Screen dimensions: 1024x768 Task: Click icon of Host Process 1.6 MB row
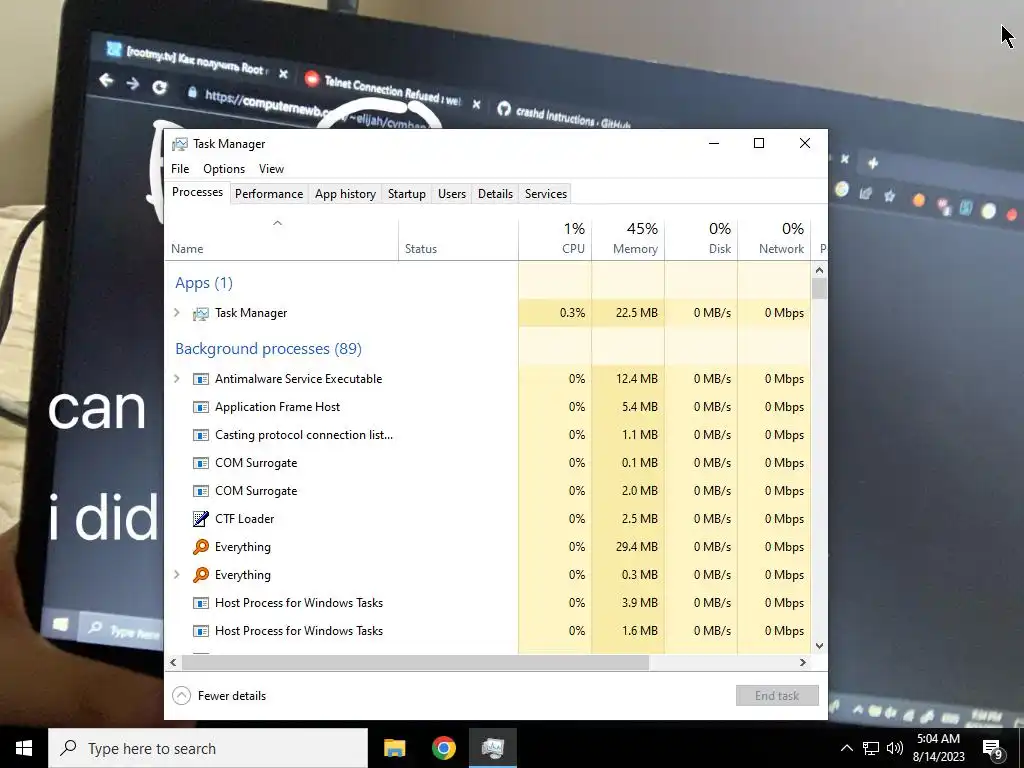[x=200, y=631]
